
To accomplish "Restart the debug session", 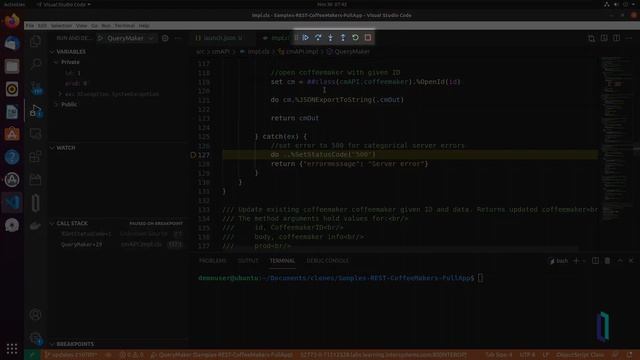I will [356, 38].
